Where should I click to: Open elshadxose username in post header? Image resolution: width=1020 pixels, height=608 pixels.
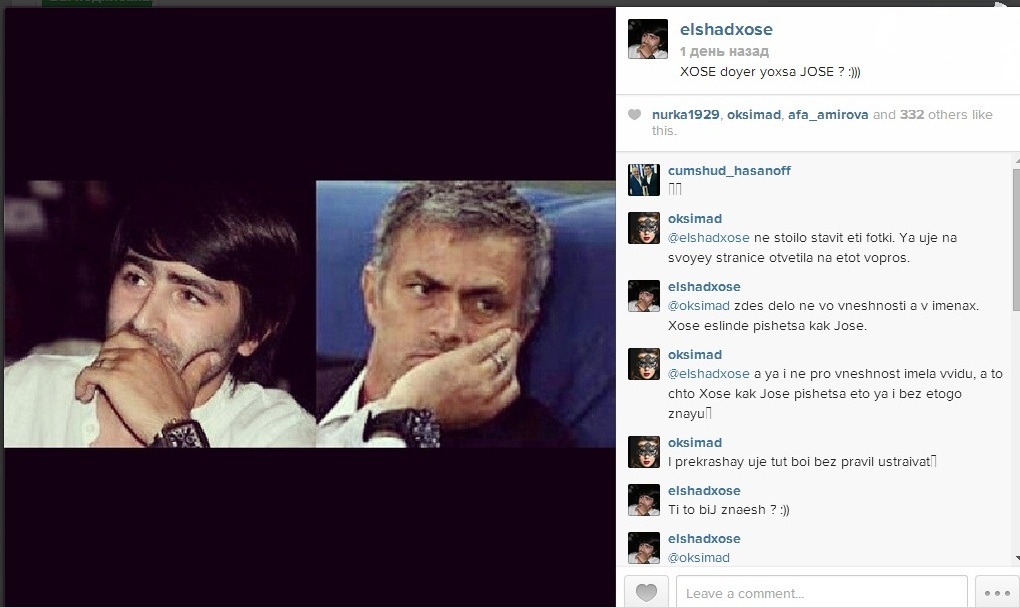coord(726,29)
